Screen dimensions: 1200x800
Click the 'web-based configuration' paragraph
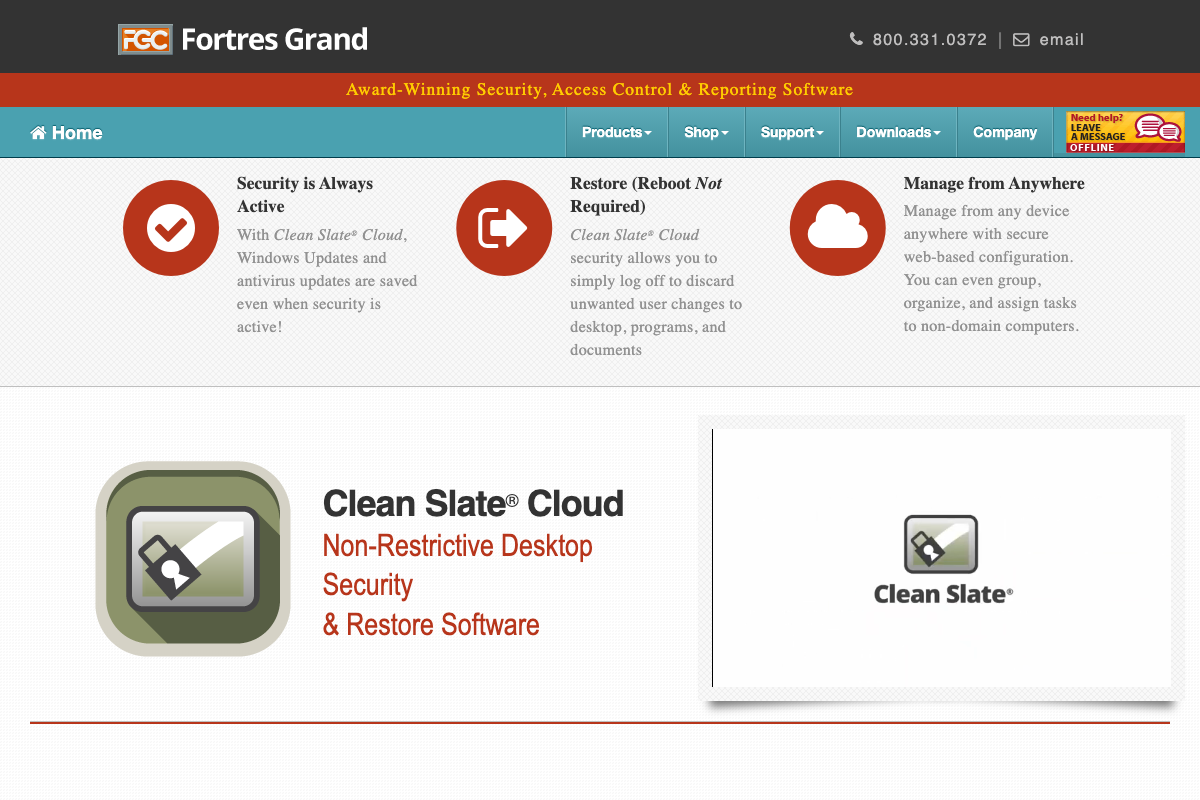pyautogui.click(x=991, y=269)
